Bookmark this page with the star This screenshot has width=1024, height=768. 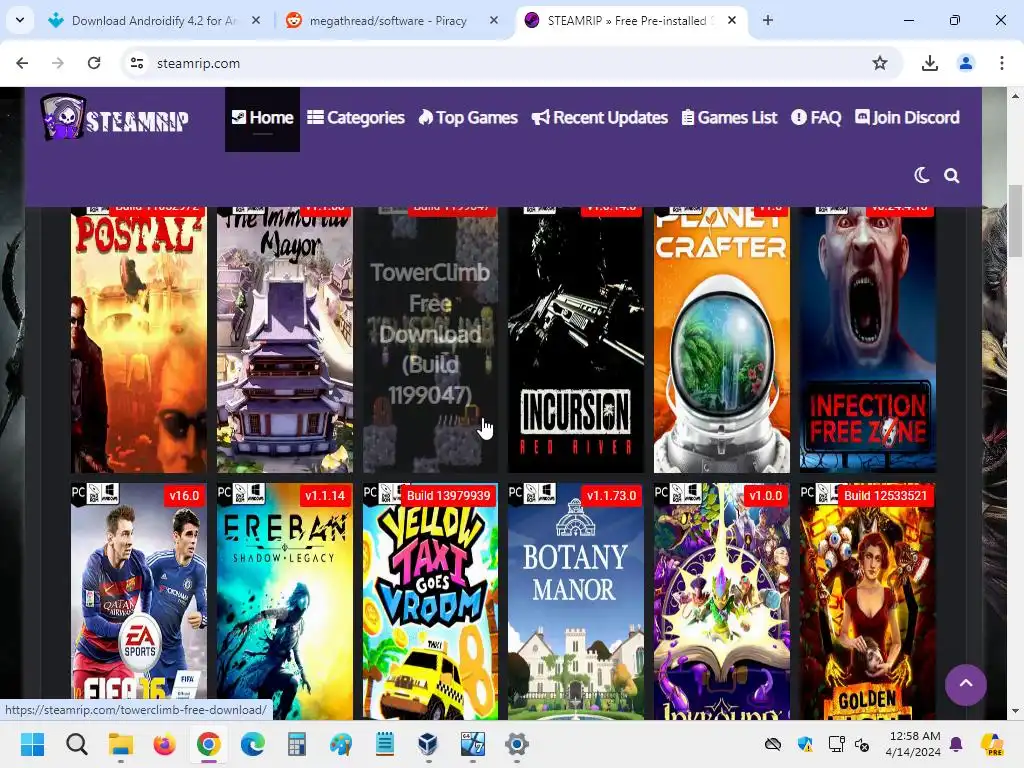pos(880,63)
